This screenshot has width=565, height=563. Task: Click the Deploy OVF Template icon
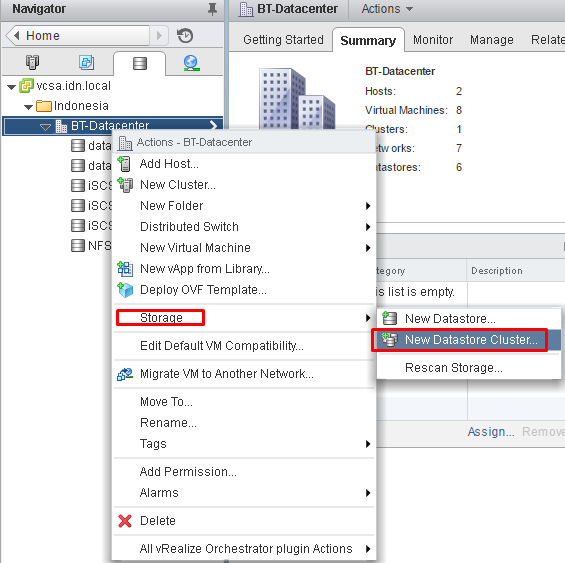(x=125, y=290)
